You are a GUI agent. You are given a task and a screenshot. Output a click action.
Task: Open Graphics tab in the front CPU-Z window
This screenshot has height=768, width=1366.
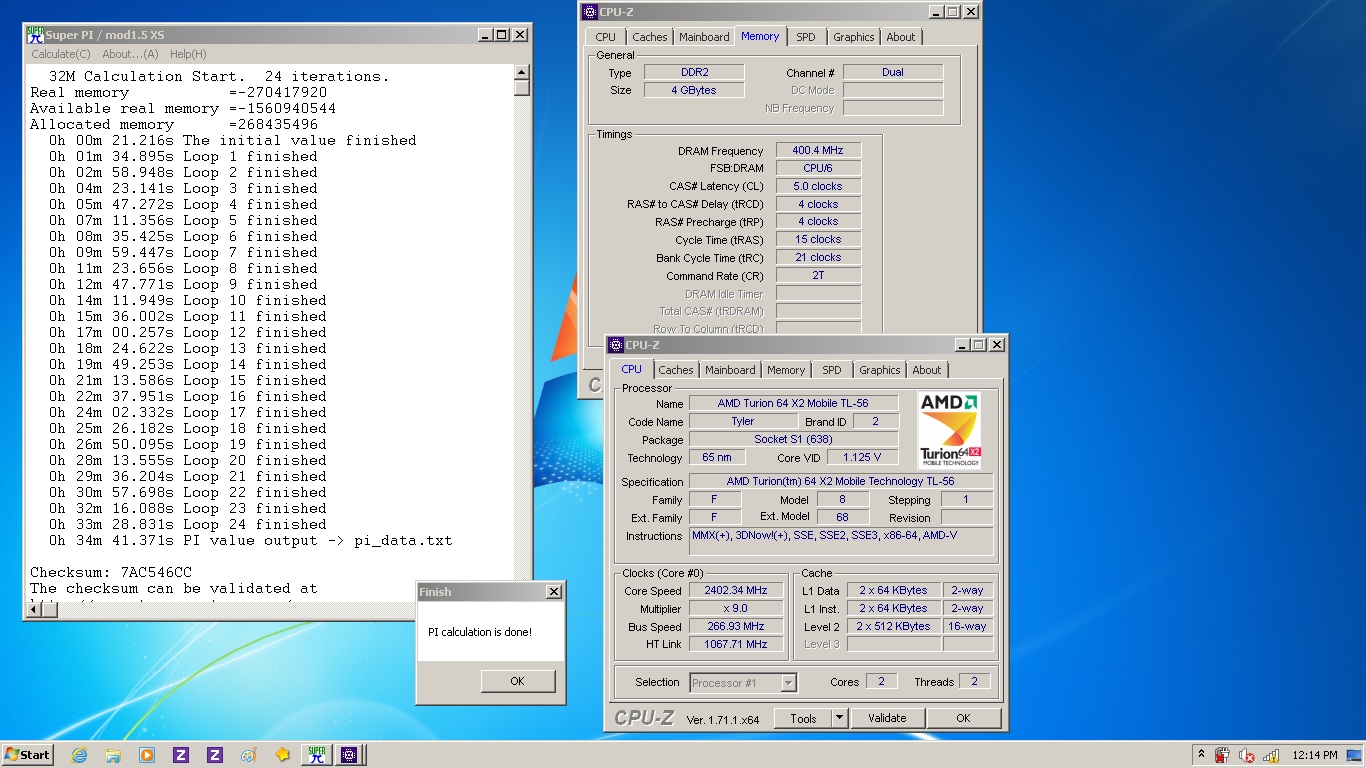click(x=880, y=370)
